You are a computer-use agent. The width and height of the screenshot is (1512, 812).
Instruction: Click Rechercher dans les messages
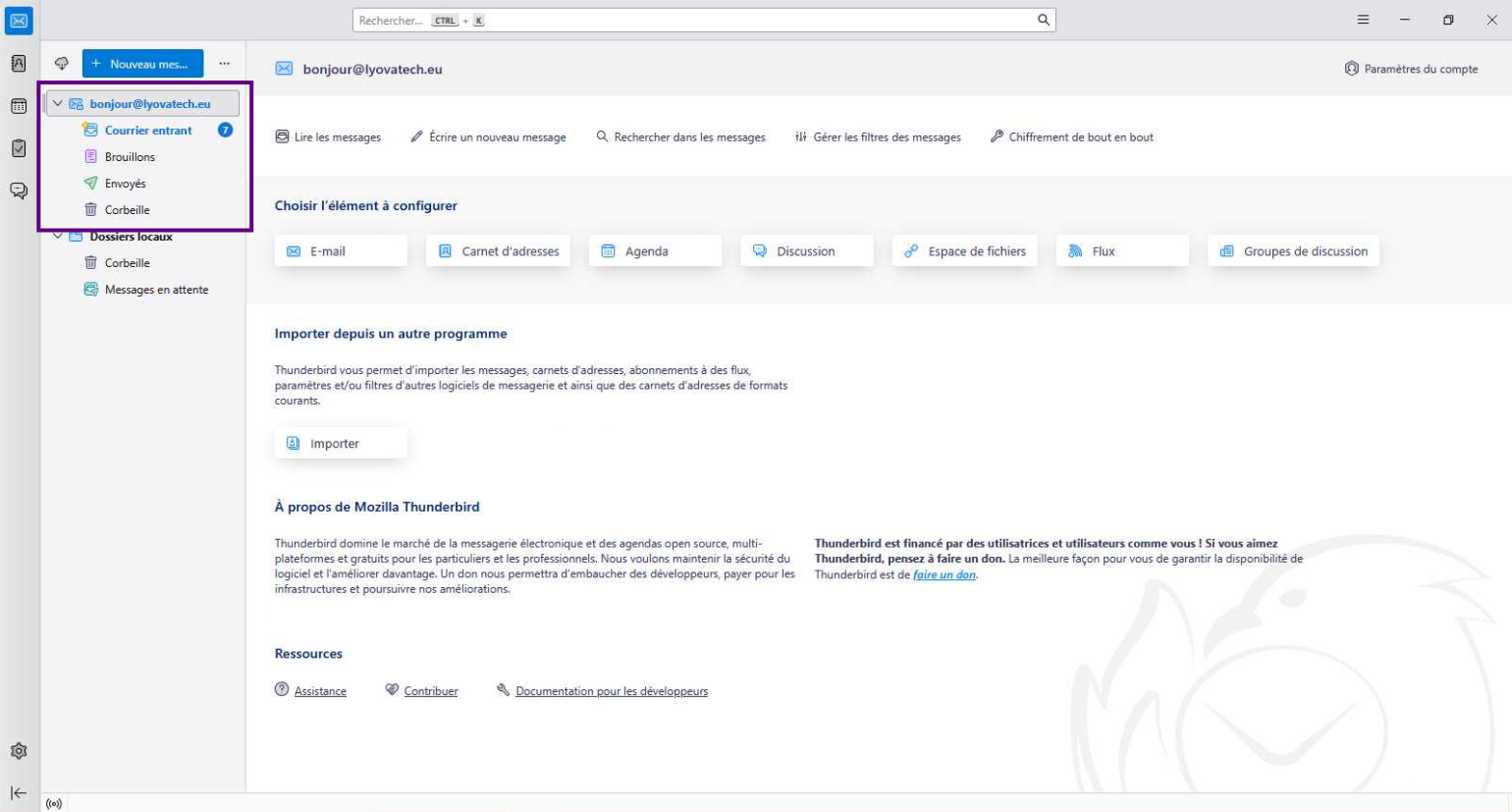coord(680,137)
